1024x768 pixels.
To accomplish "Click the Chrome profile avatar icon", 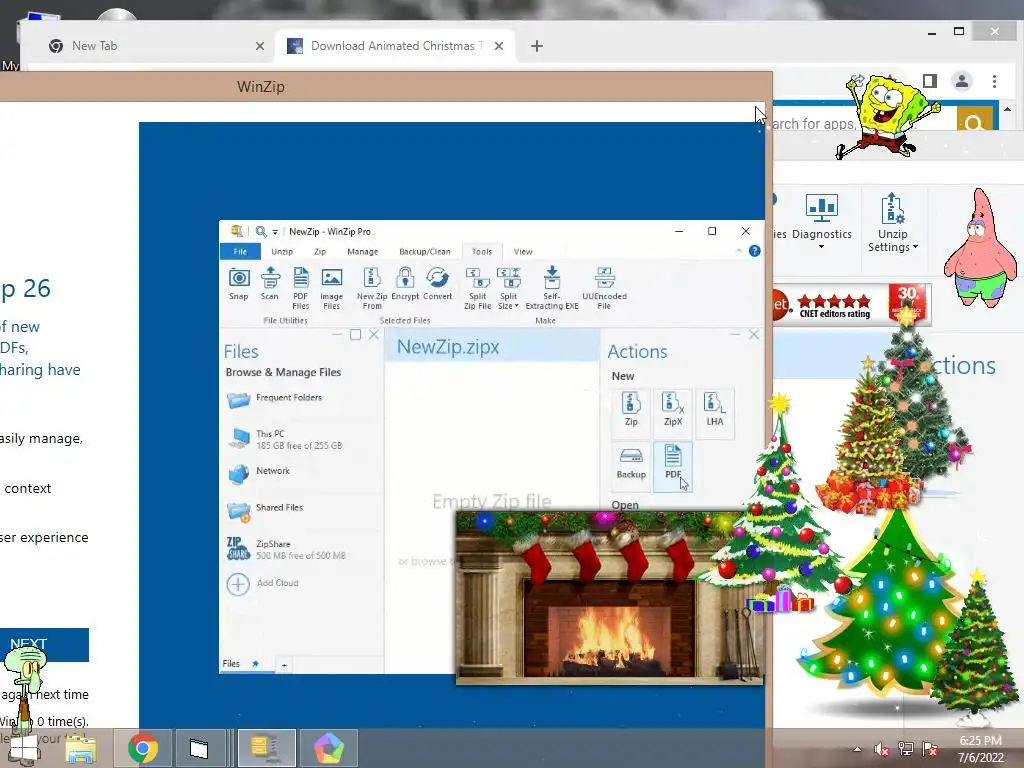I will [x=961, y=81].
